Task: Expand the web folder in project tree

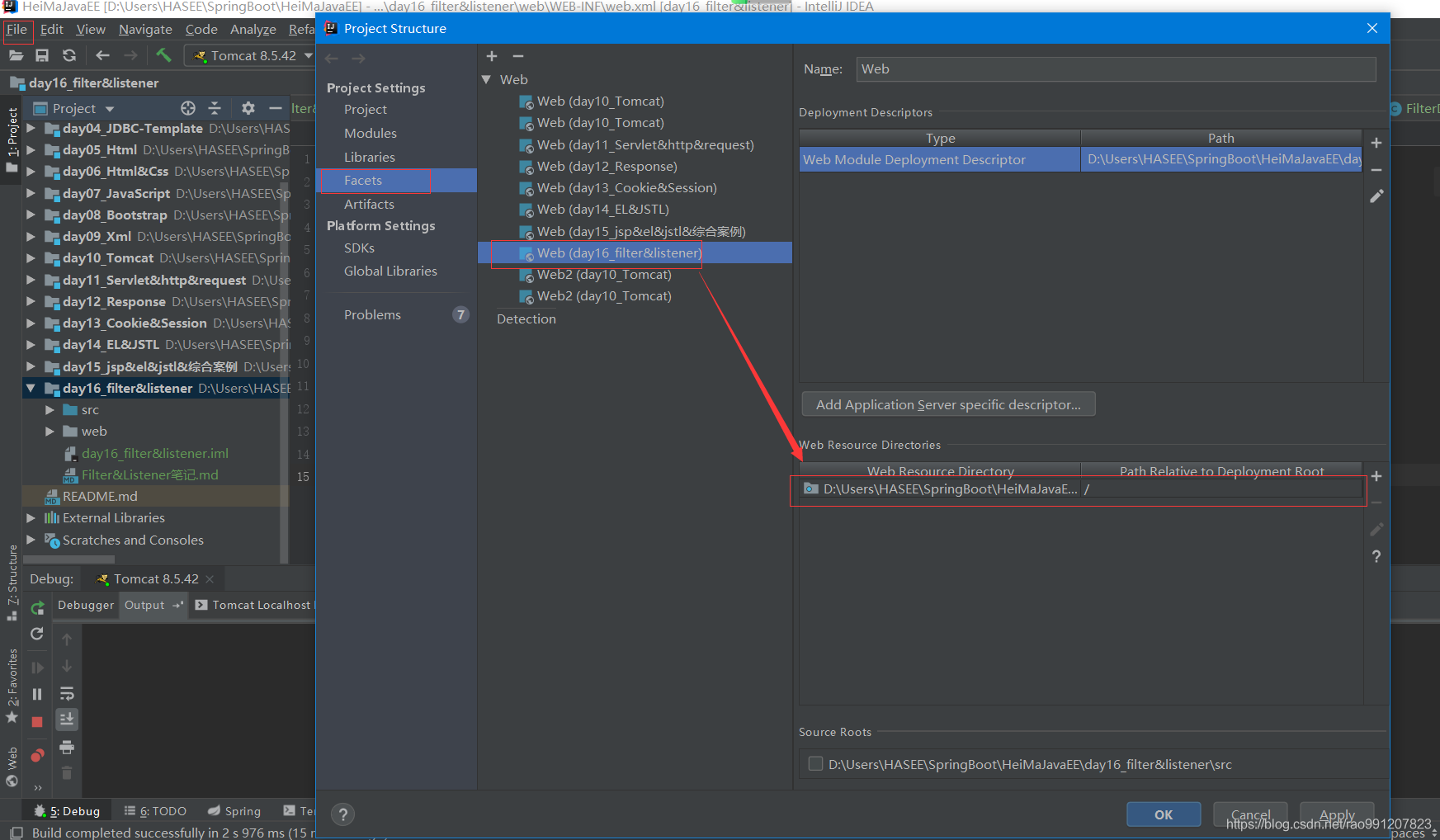Action: [x=50, y=431]
